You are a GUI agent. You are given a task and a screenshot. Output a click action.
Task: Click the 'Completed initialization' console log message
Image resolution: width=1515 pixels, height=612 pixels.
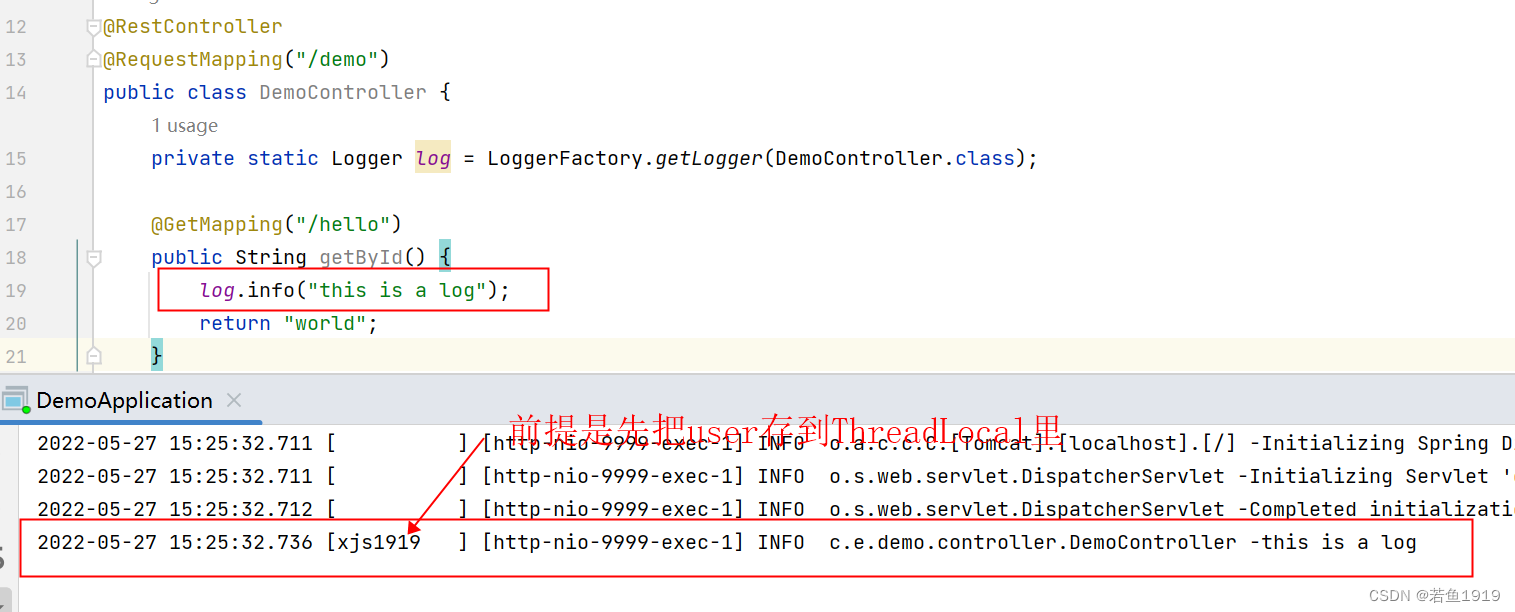(x=1381, y=510)
